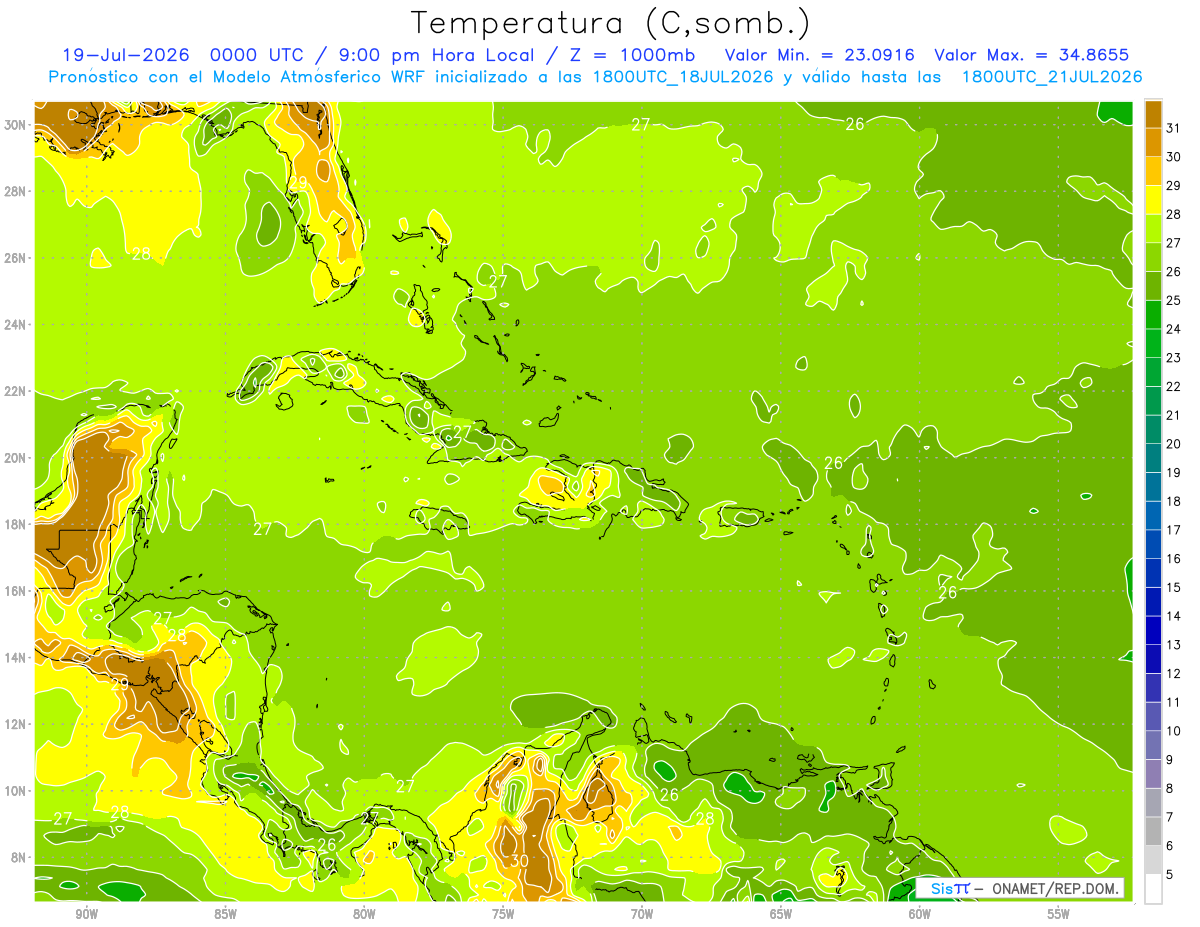1200x927 pixels.
Task: Click the SisTT logo in the map footer
Action: tap(949, 888)
